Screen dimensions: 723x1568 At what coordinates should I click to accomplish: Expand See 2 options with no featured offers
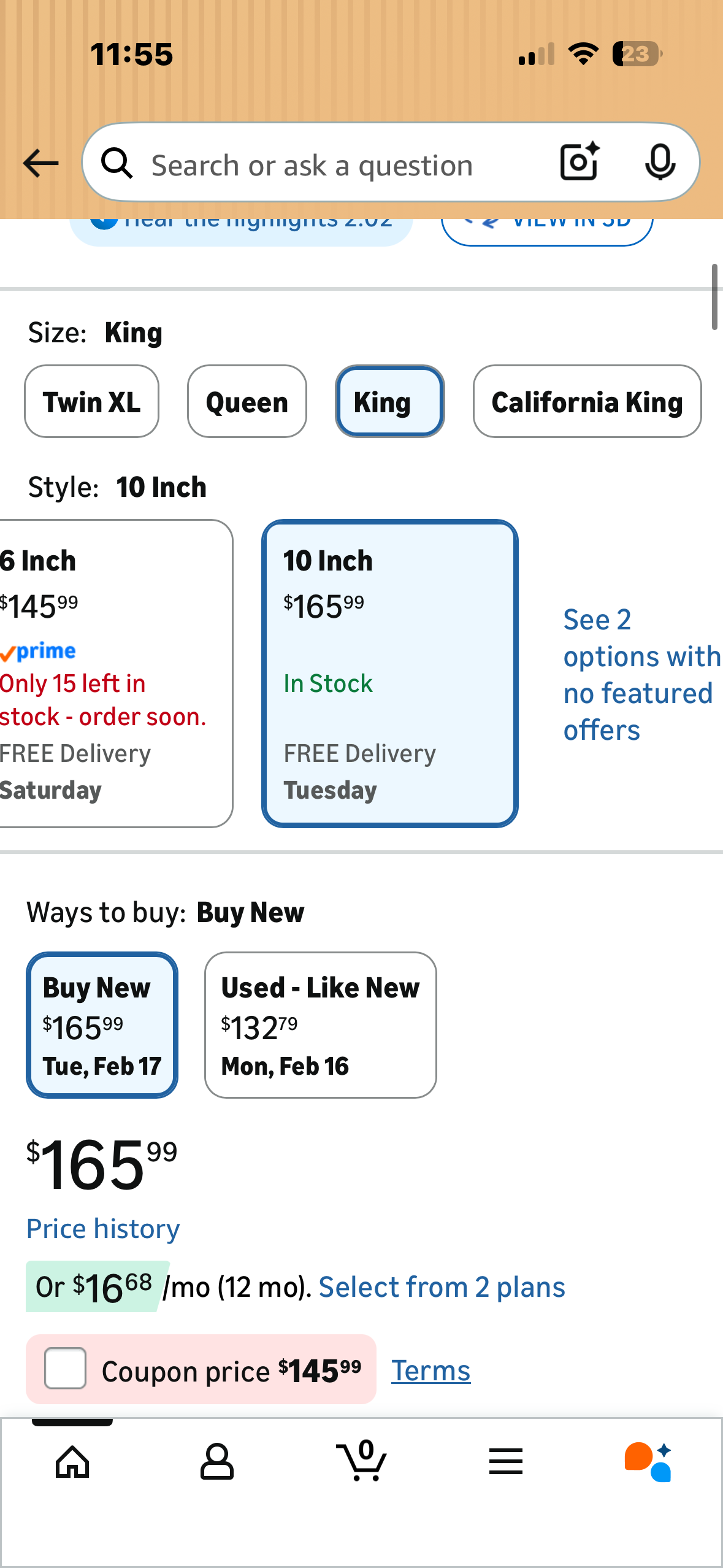(638, 674)
